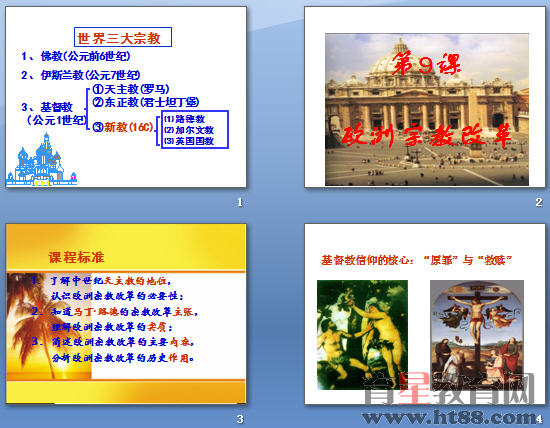
Task: Select the 课程标准 slide thumbnail
Action: 126,314
